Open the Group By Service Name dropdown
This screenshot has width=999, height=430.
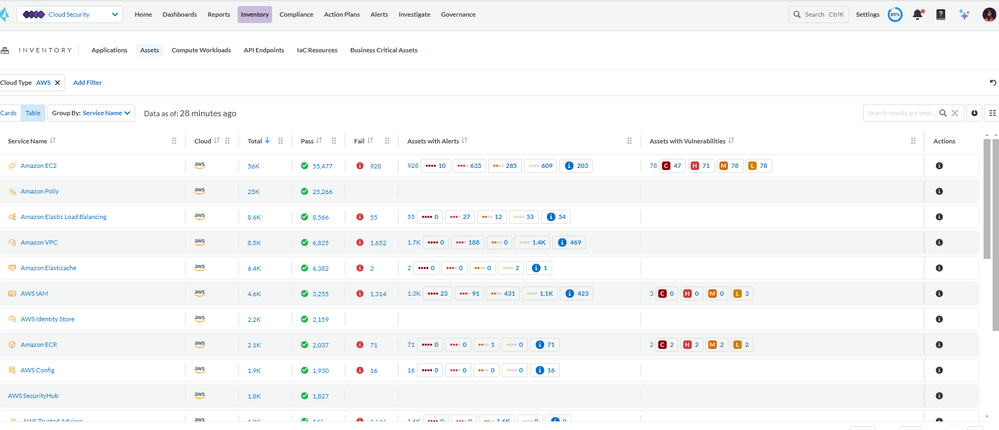point(92,114)
